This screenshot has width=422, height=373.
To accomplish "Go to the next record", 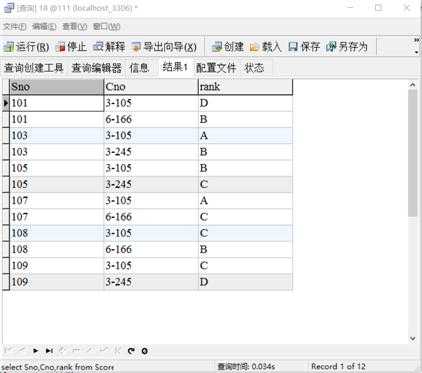I will 35,351.
